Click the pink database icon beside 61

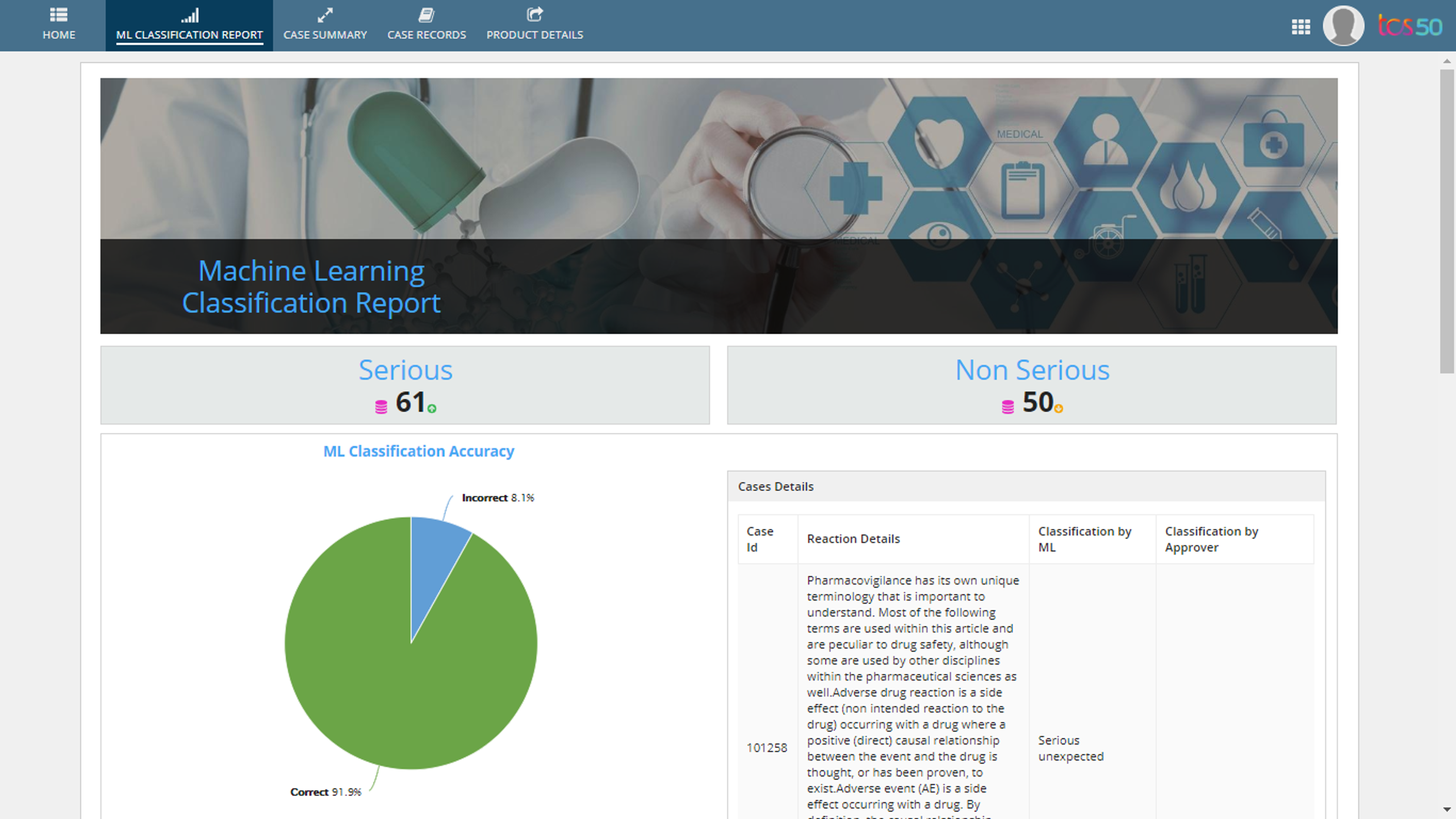pyautogui.click(x=381, y=407)
